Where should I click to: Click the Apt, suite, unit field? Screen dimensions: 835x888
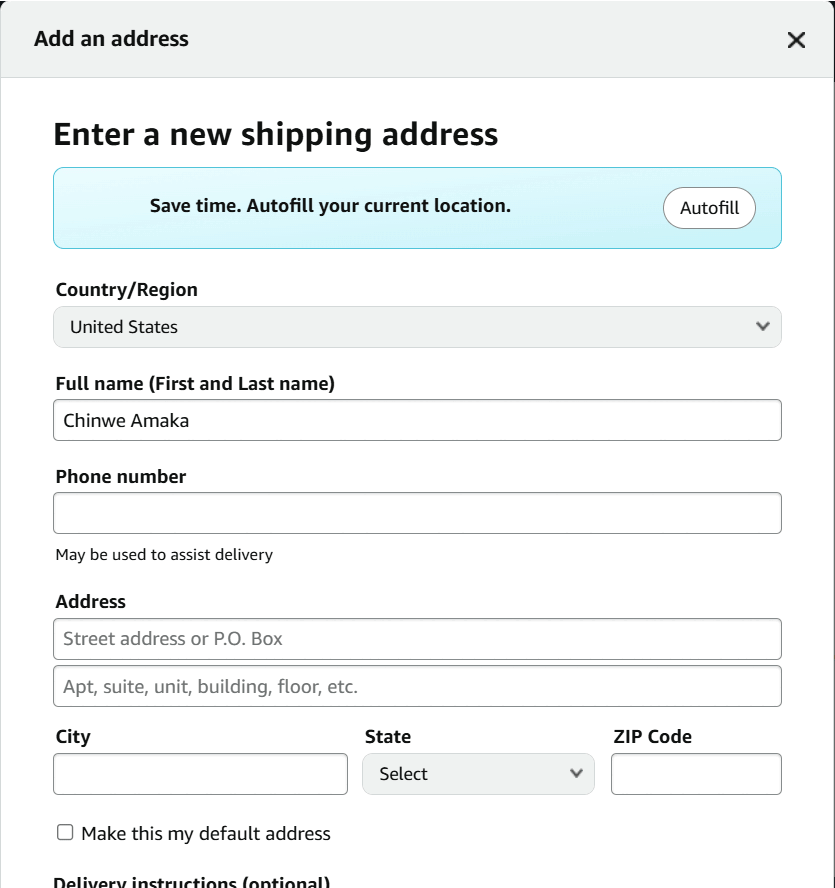coord(418,686)
